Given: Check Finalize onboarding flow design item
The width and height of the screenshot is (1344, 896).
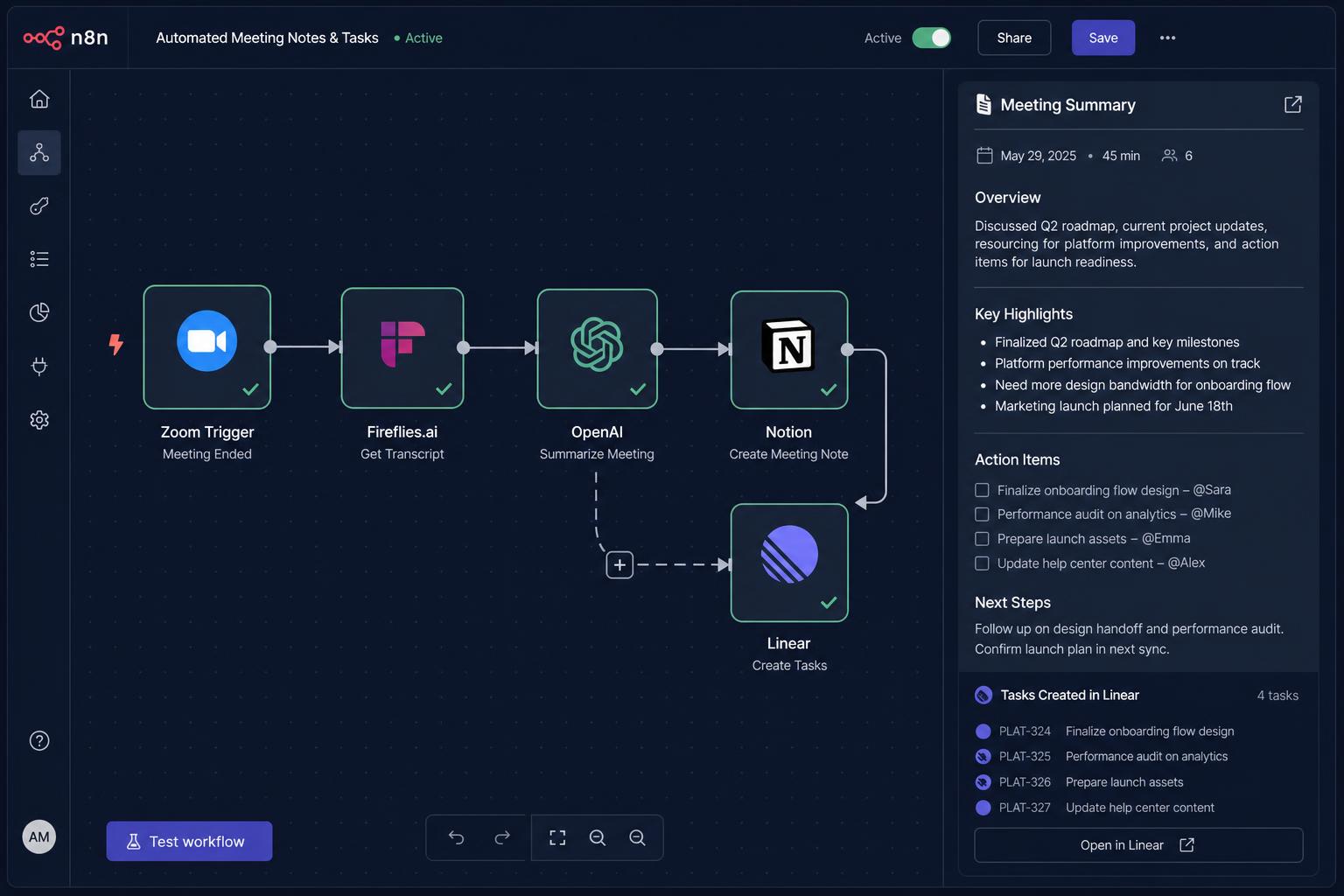Looking at the screenshot, I should click(x=982, y=490).
